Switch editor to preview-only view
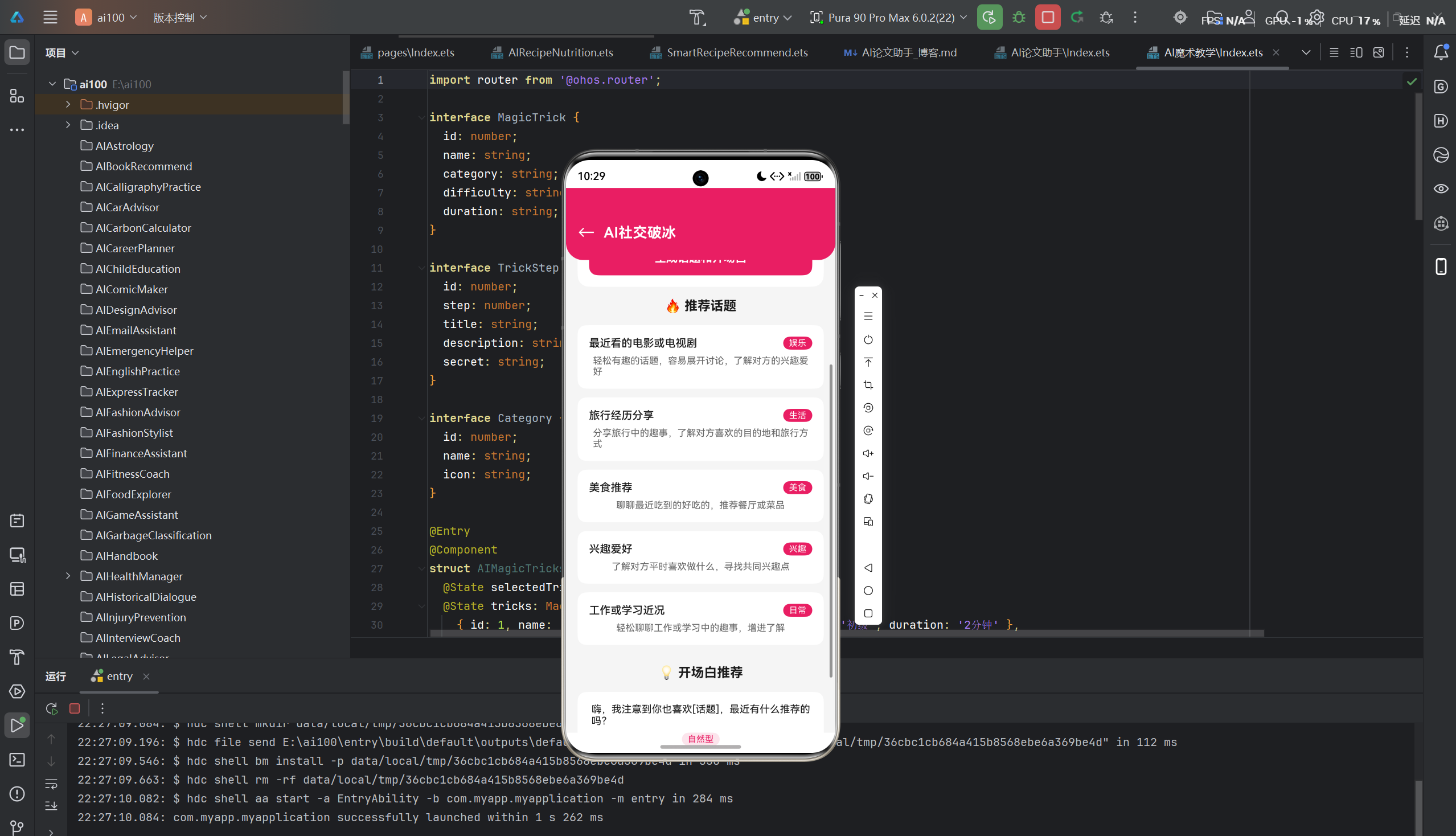This screenshot has width=1456, height=836. (x=1379, y=52)
